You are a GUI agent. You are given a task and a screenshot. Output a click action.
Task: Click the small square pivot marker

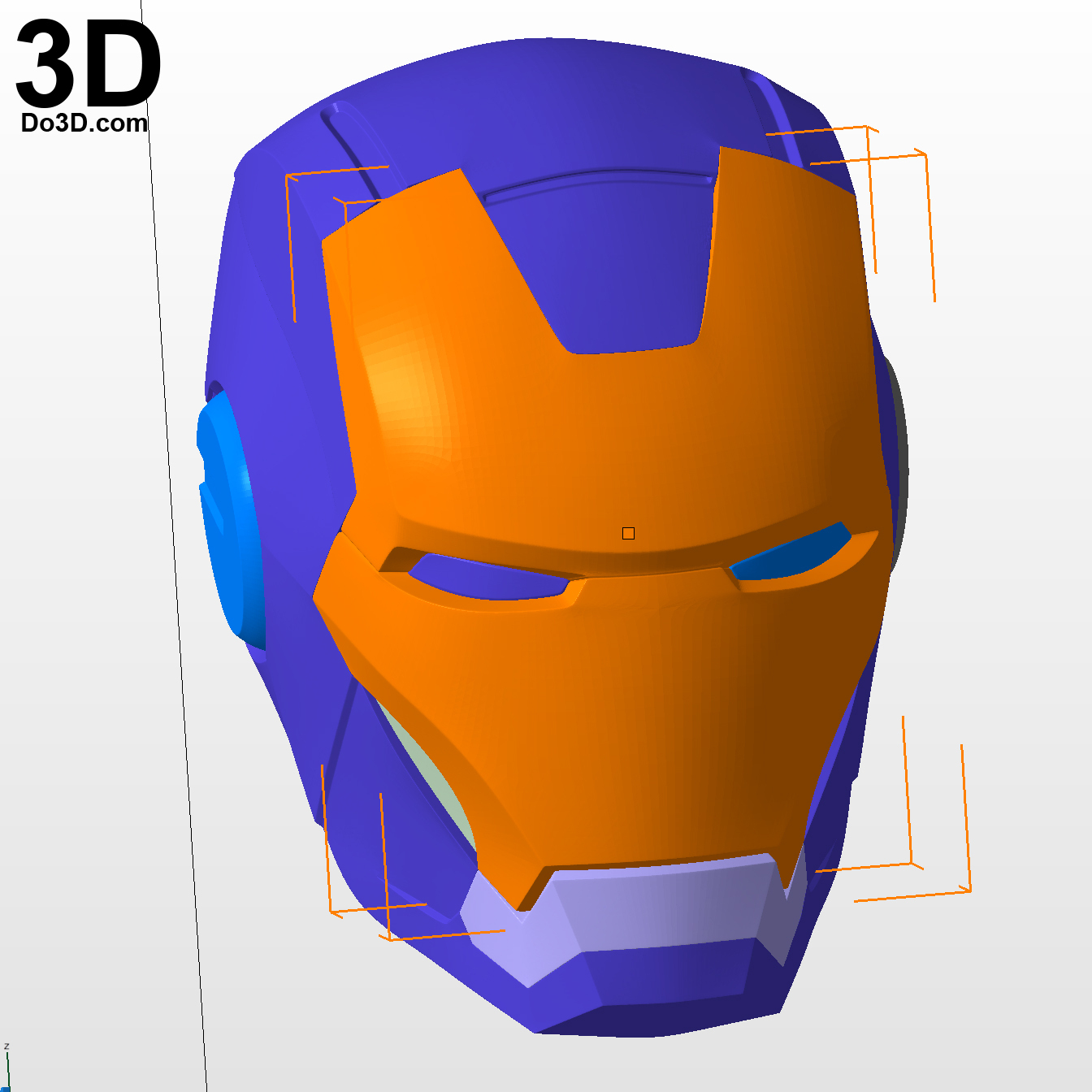[x=628, y=533]
